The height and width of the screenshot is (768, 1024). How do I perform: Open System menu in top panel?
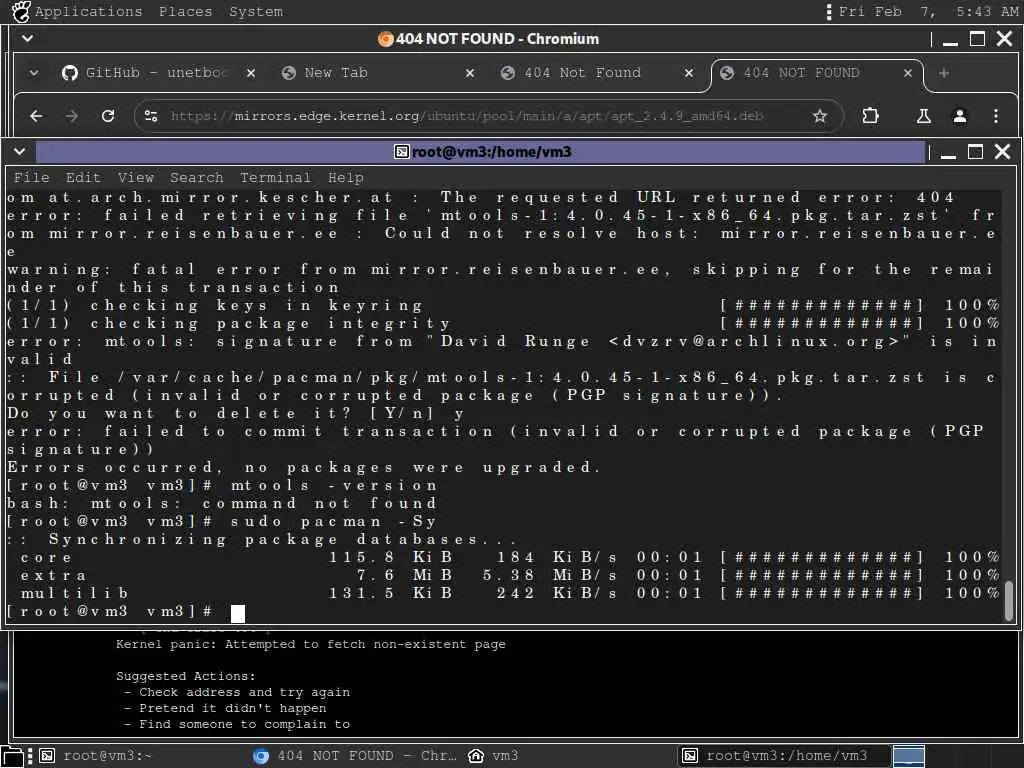point(255,12)
